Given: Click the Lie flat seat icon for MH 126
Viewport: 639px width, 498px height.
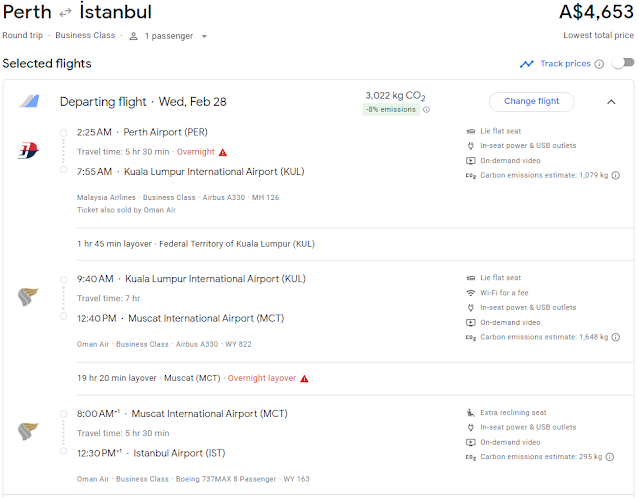Looking at the screenshot, I should [471, 131].
